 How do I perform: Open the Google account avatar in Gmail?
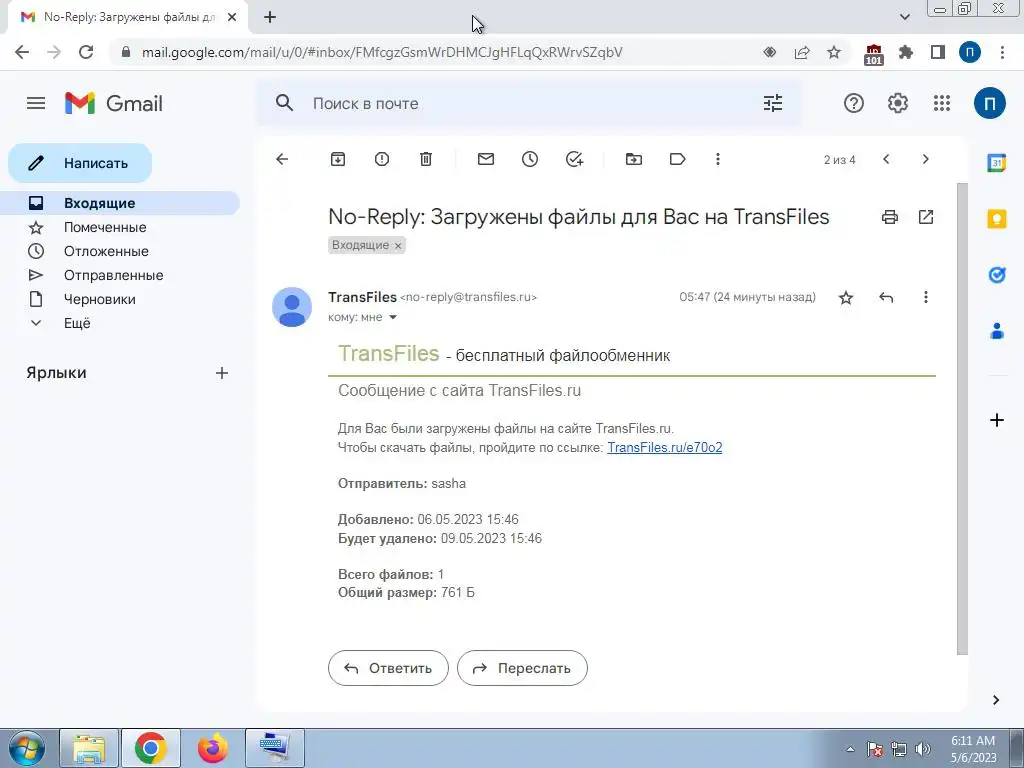989,103
